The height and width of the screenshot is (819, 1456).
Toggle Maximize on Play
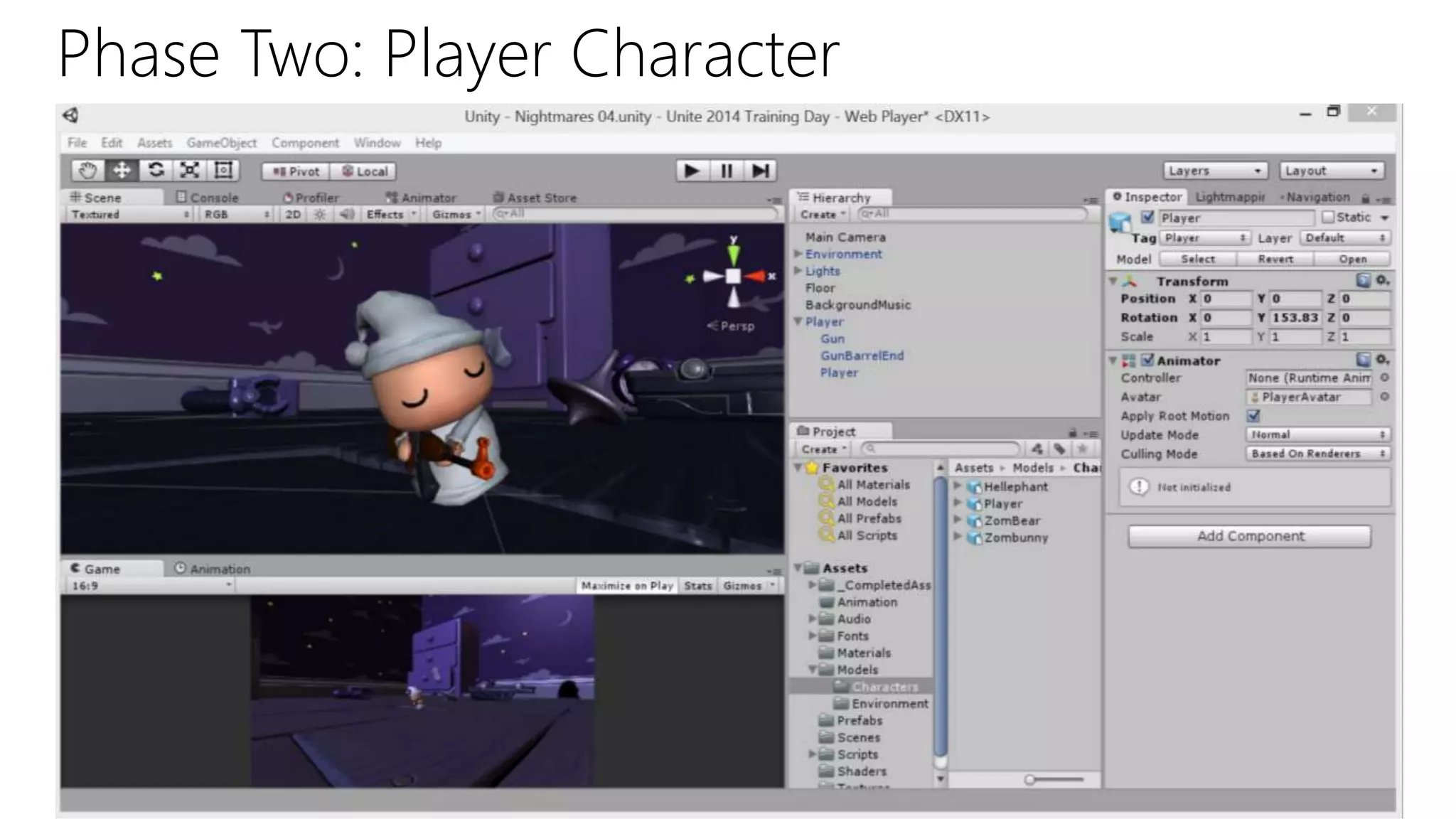click(x=627, y=585)
